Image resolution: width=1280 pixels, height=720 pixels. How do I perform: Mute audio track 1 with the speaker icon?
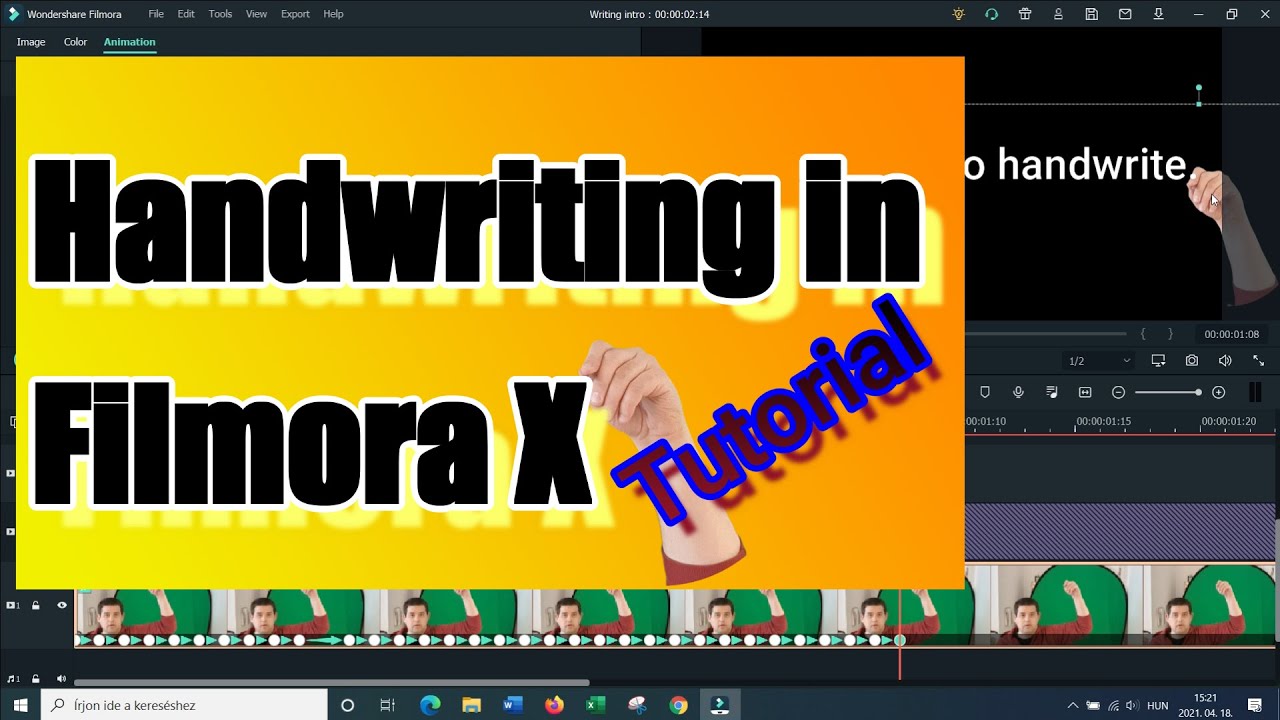[x=61, y=679]
